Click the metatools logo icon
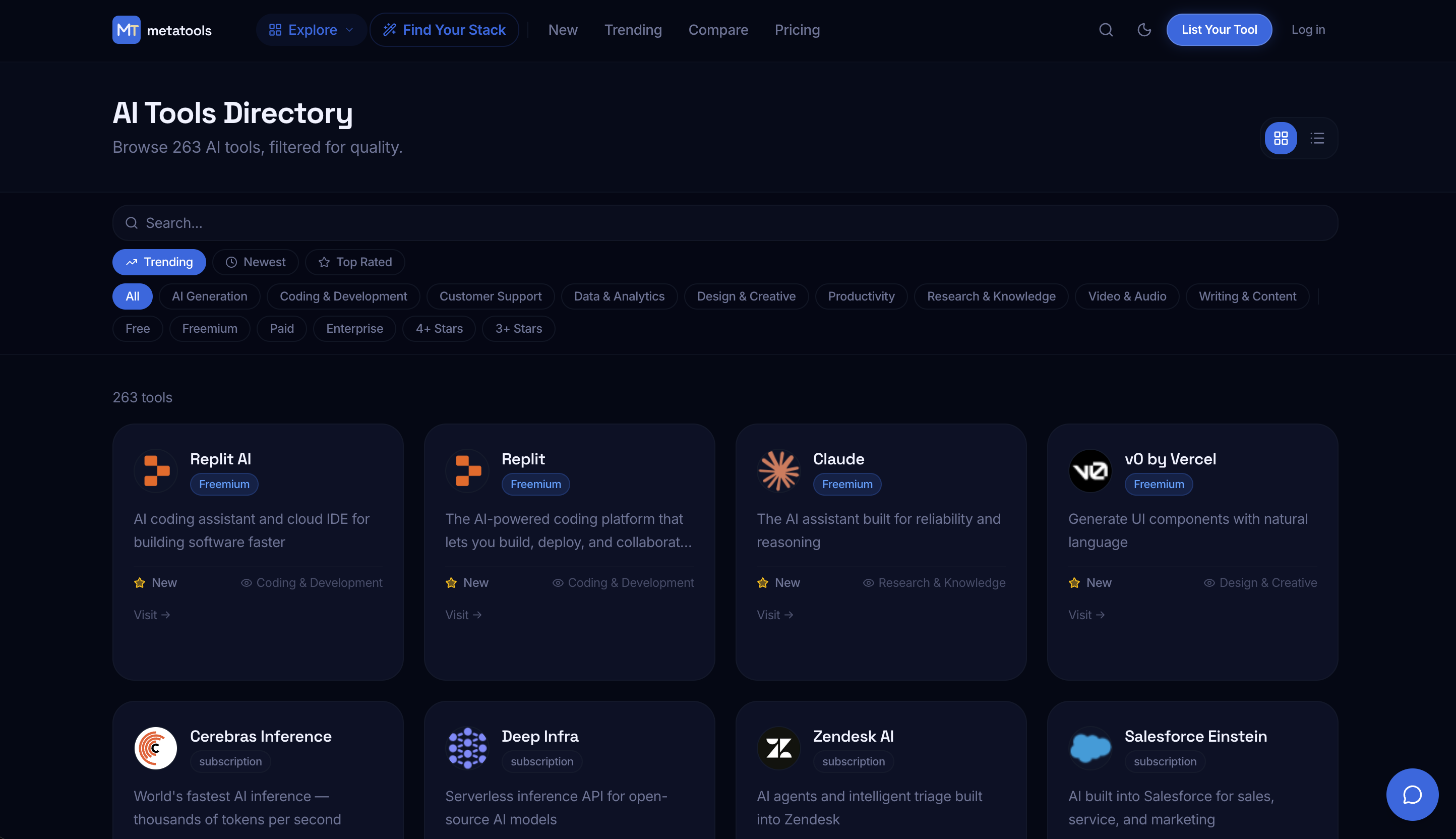 [127, 29]
